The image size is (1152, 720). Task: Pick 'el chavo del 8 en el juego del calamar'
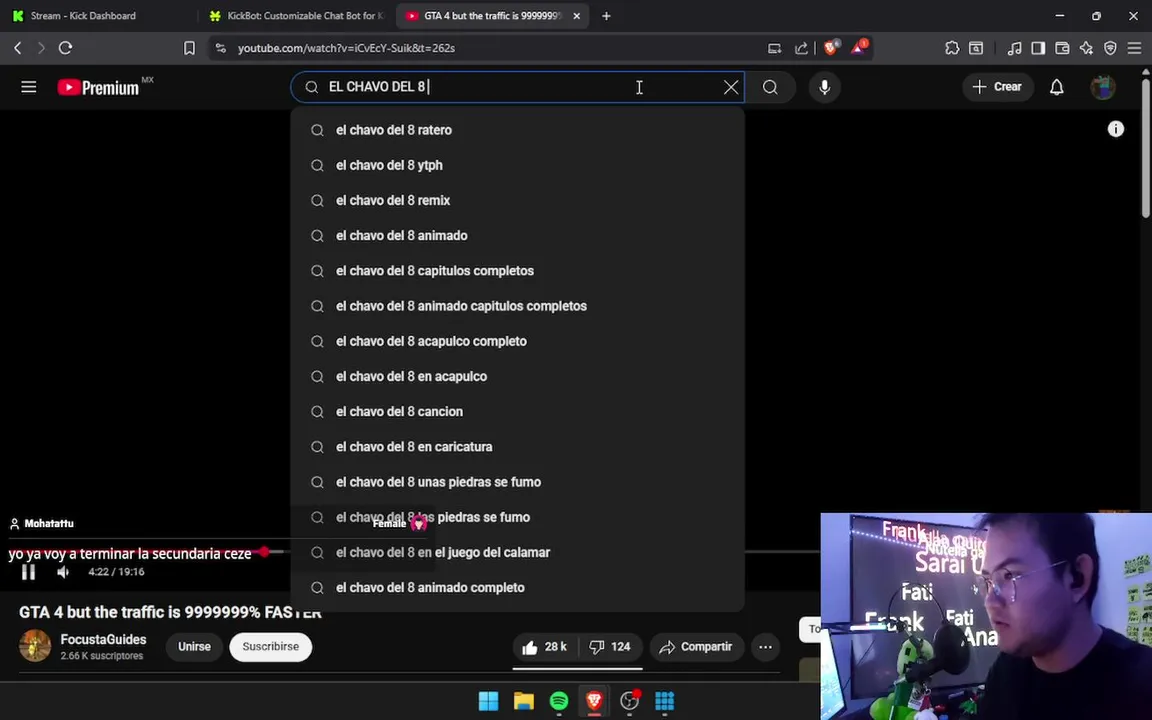(517, 552)
